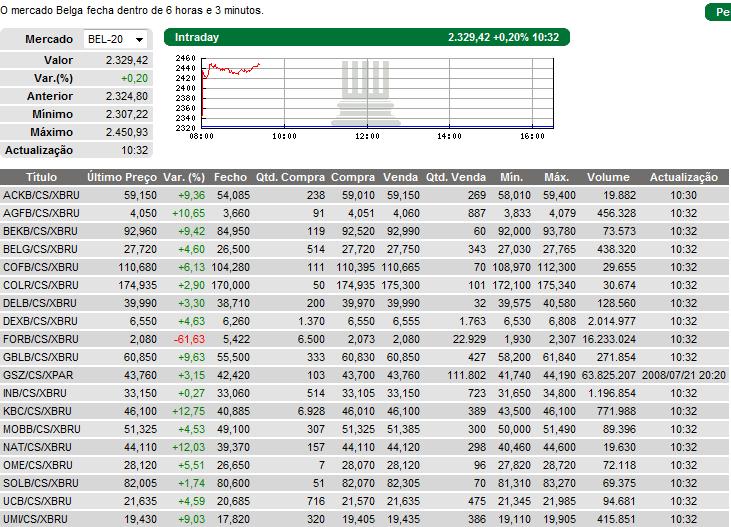Sort by Venda column header

coord(400,177)
